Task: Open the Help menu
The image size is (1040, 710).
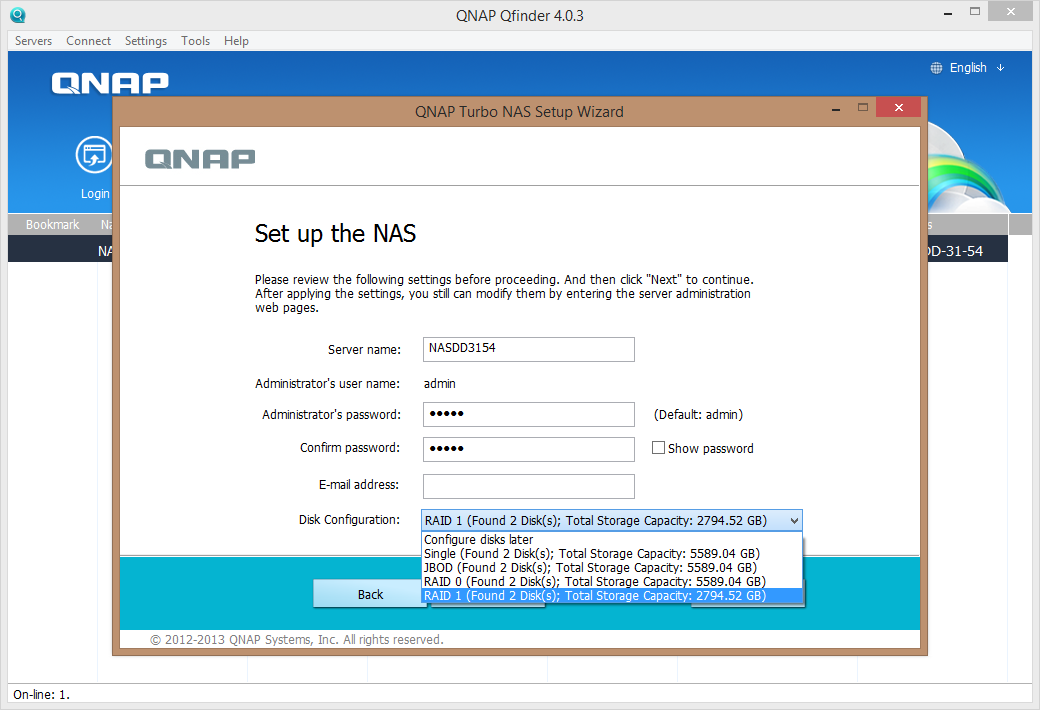Action: tap(236, 40)
